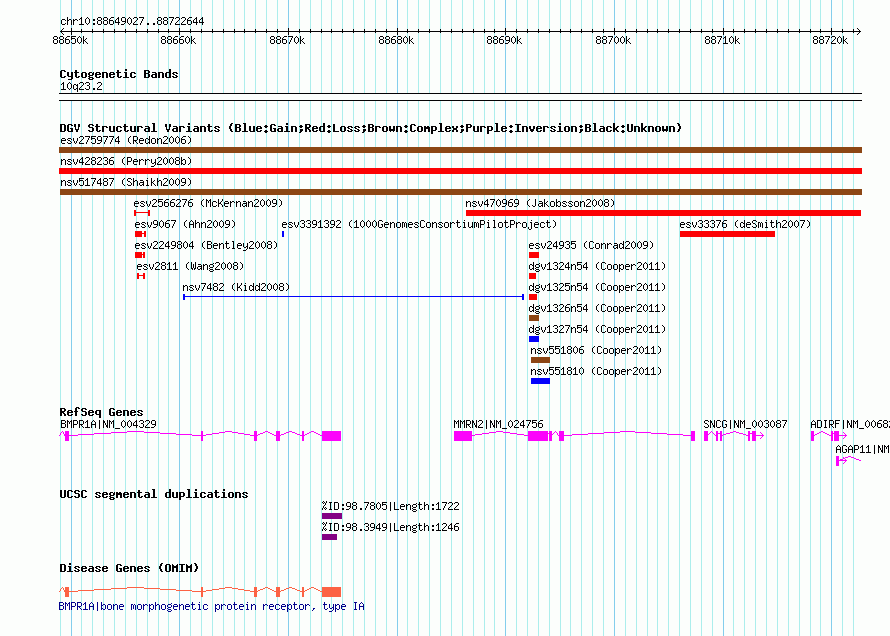Select the SNCG|NM_003087 gene label
Image resolution: width=890 pixels, height=636 pixels.
click(x=745, y=424)
